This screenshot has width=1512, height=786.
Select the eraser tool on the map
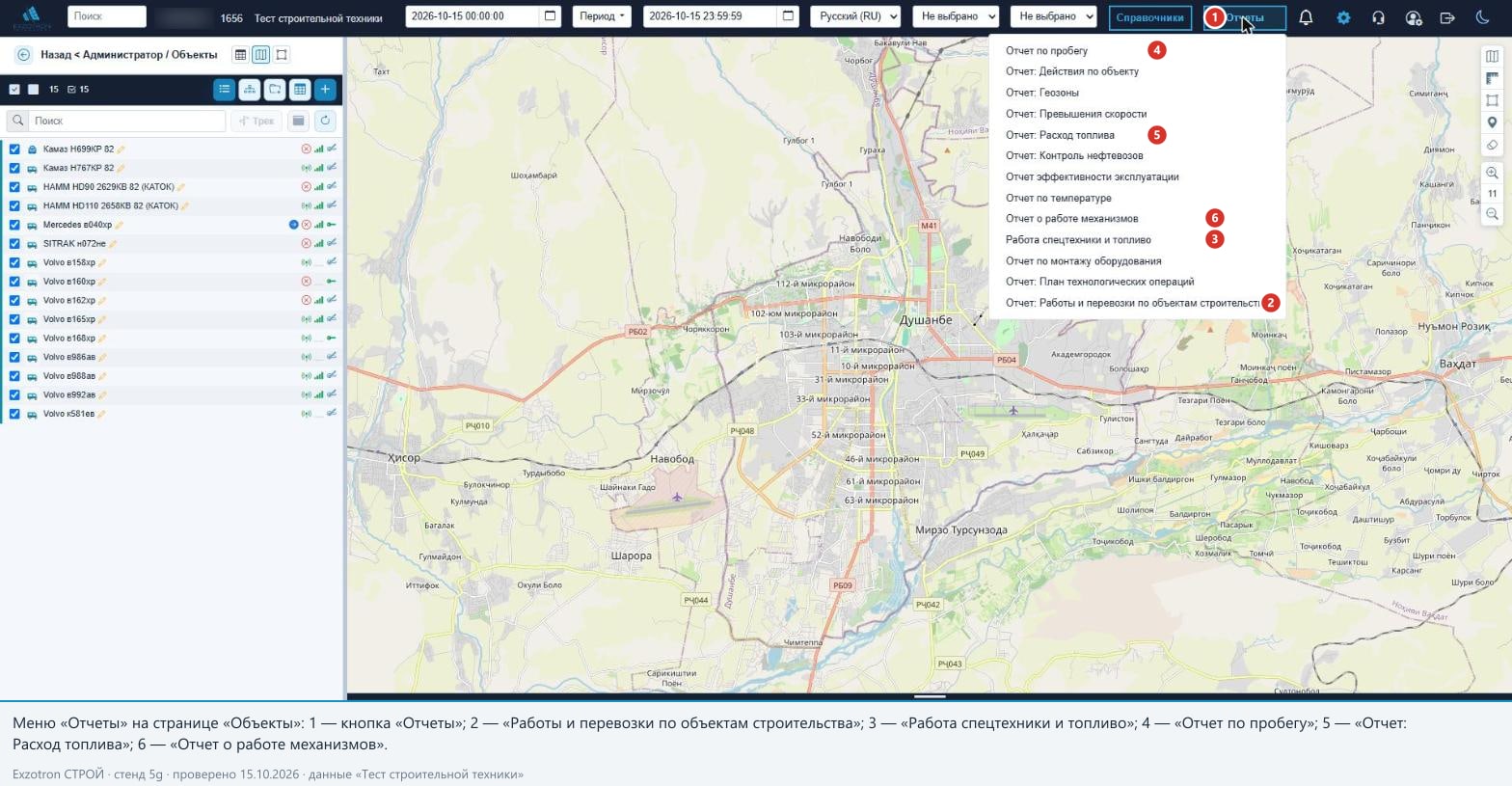click(1492, 145)
